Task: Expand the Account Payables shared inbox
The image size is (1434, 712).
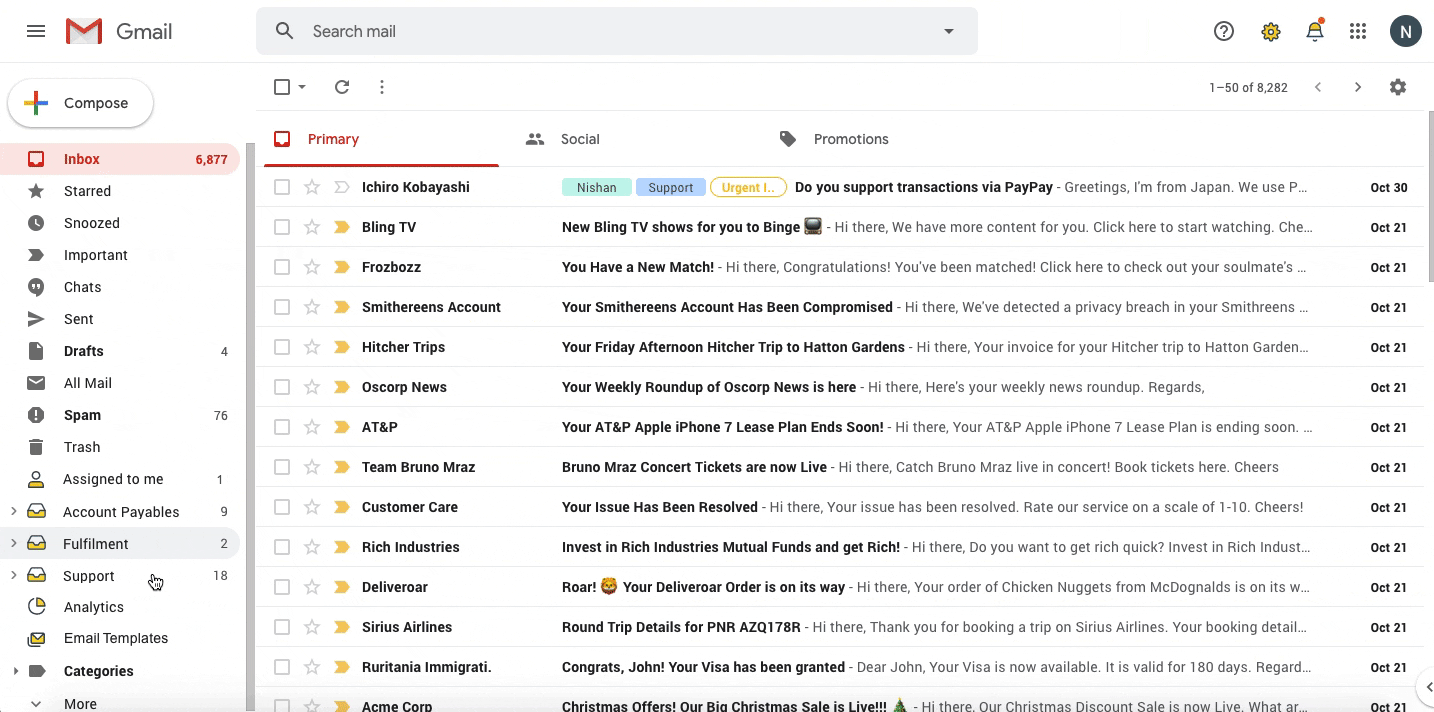Action: [x=13, y=511]
